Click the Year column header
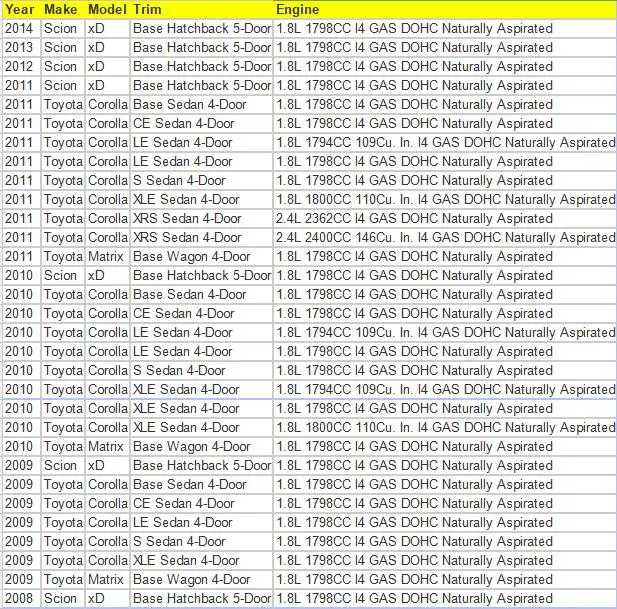 (x=21, y=9)
